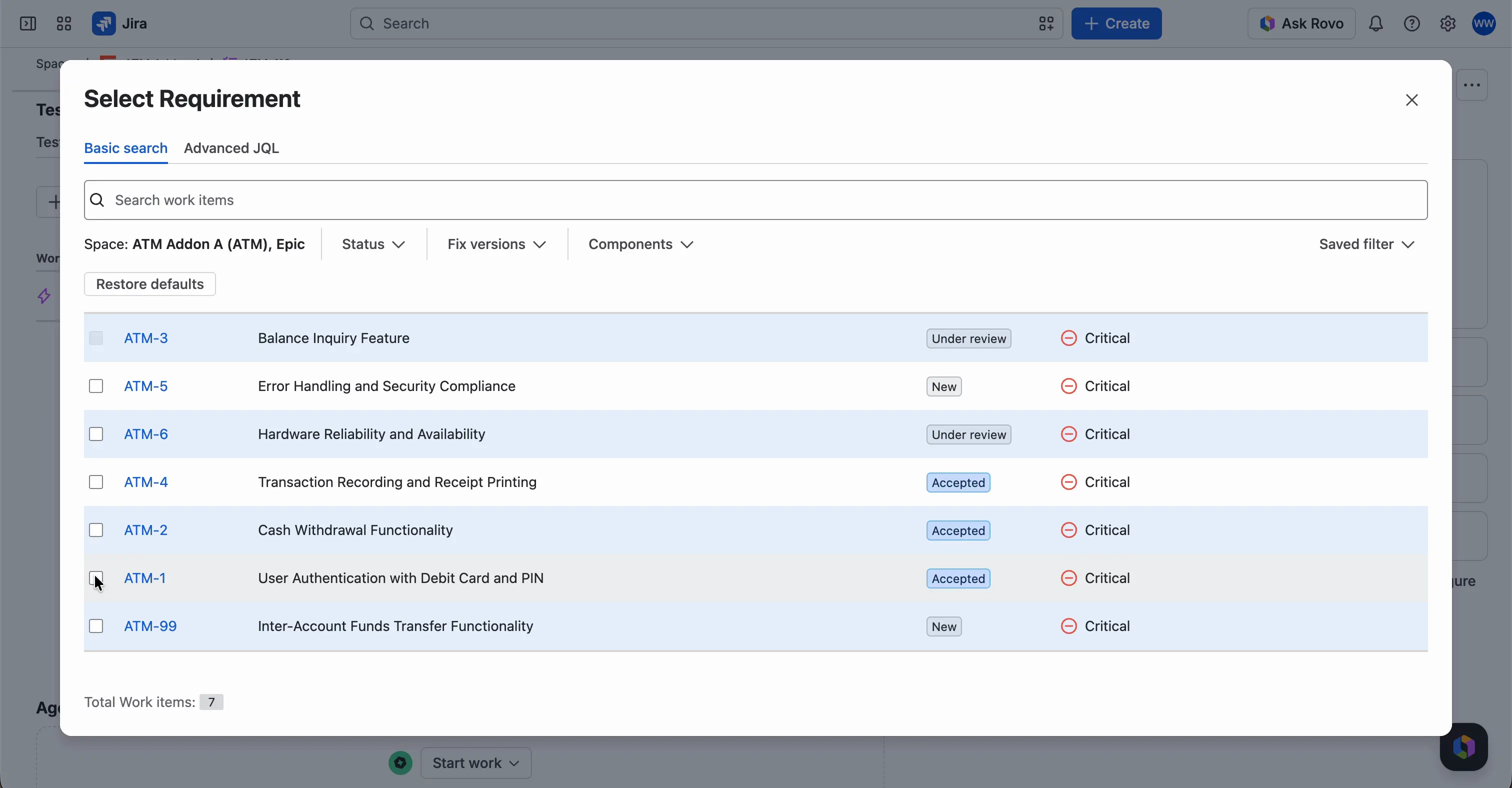Click 'Balance Inquiry Feature' summary text
1512x788 pixels.
(x=333, y=338)
